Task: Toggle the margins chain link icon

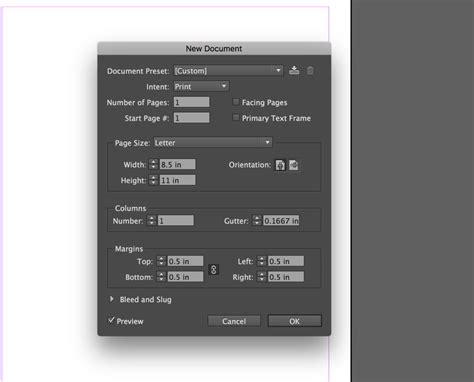Action: [x=213, y=269]
